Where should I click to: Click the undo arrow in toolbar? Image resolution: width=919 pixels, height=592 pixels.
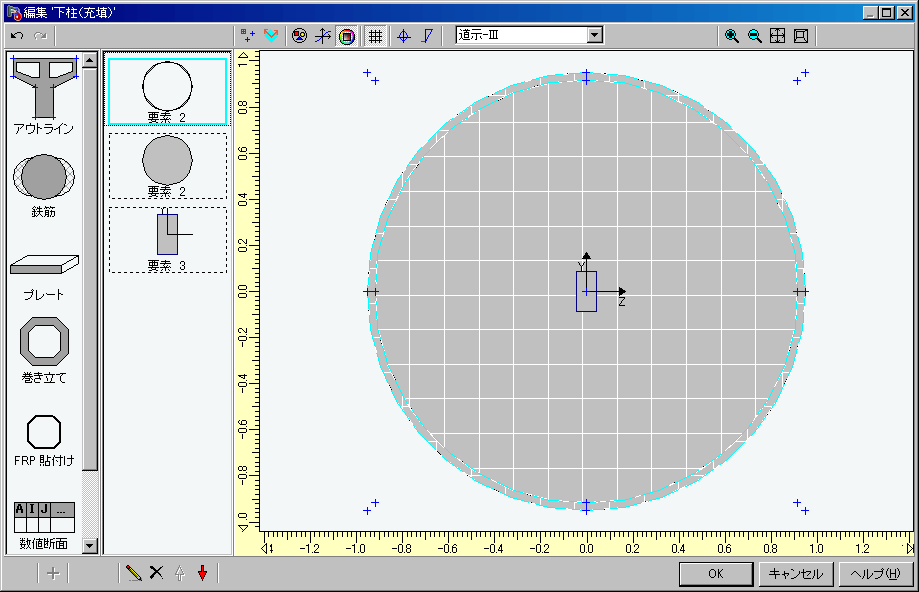17,36
